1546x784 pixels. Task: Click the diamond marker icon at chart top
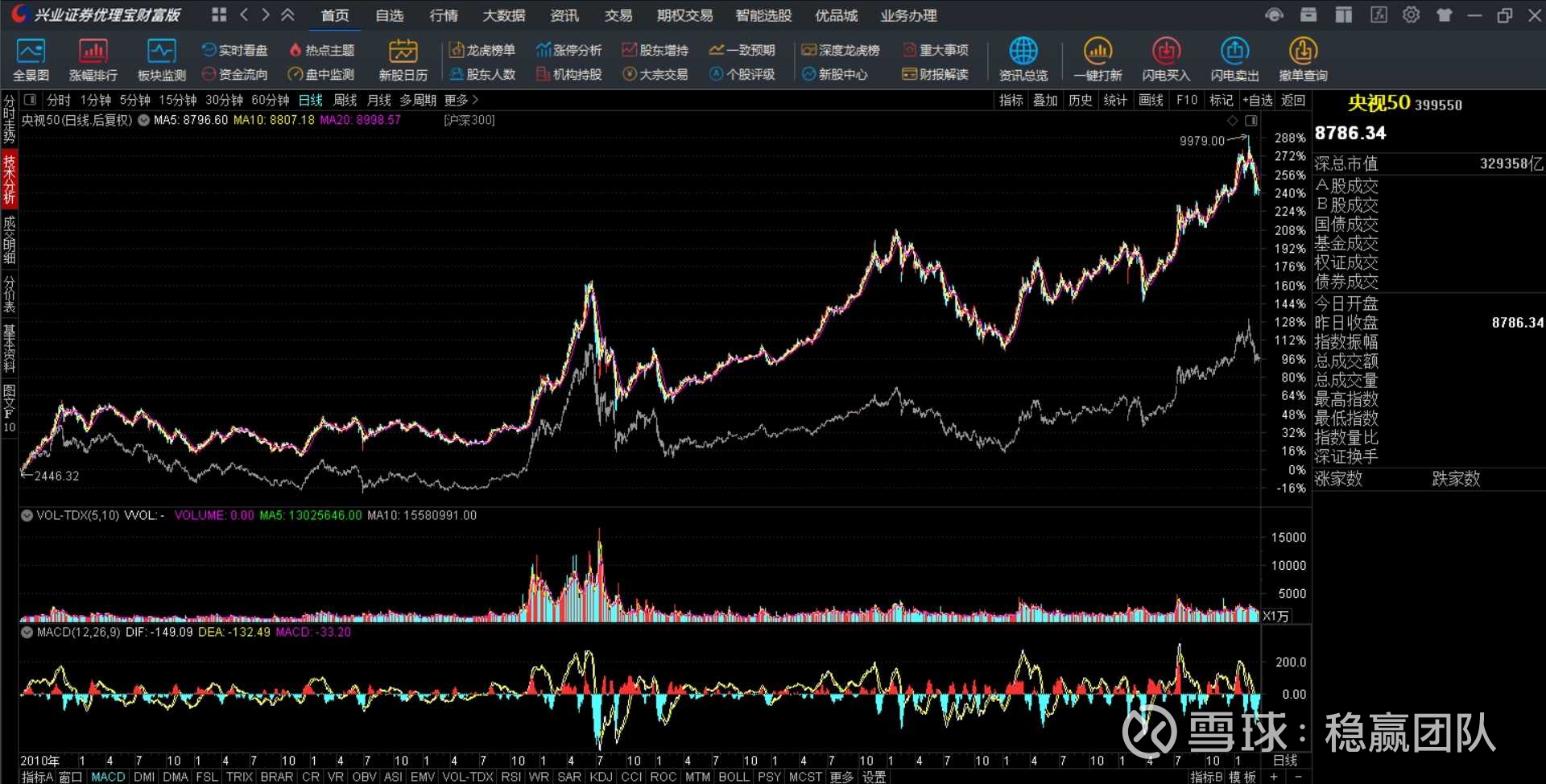1232,121
